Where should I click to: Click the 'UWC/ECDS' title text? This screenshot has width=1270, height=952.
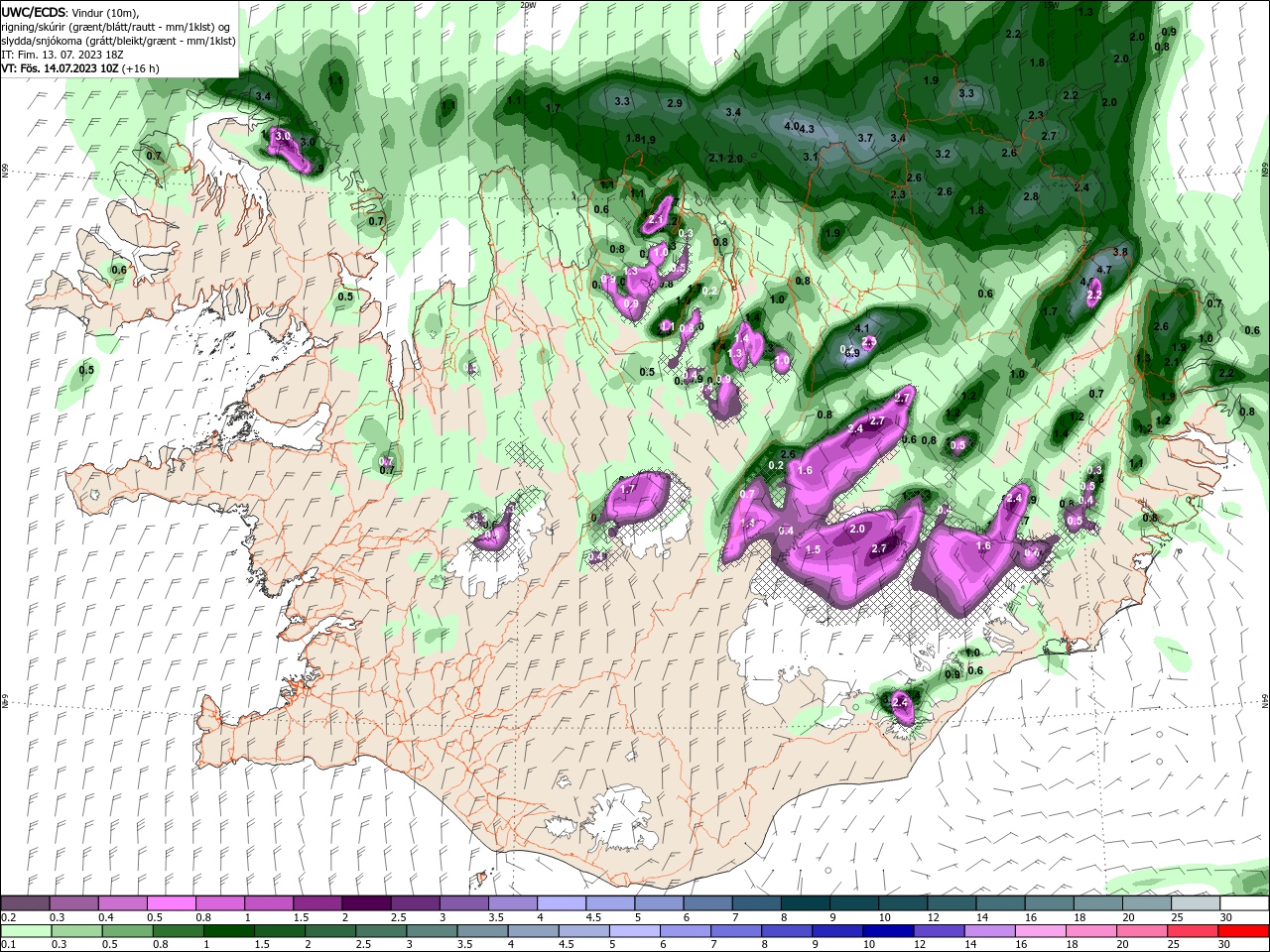[x=35, y=12]
